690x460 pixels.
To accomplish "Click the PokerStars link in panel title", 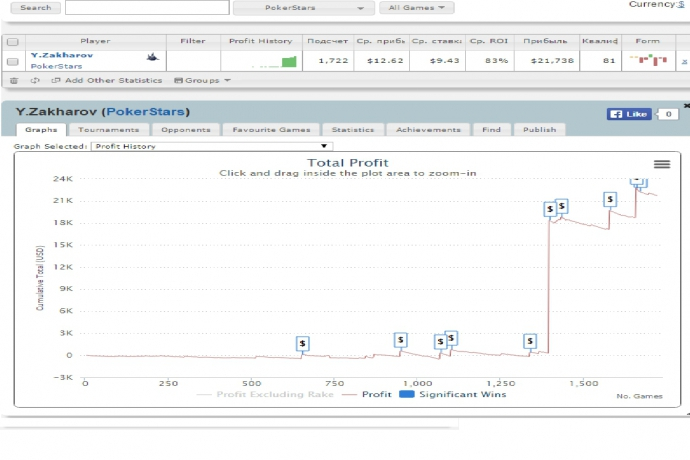I will [146, 112].
